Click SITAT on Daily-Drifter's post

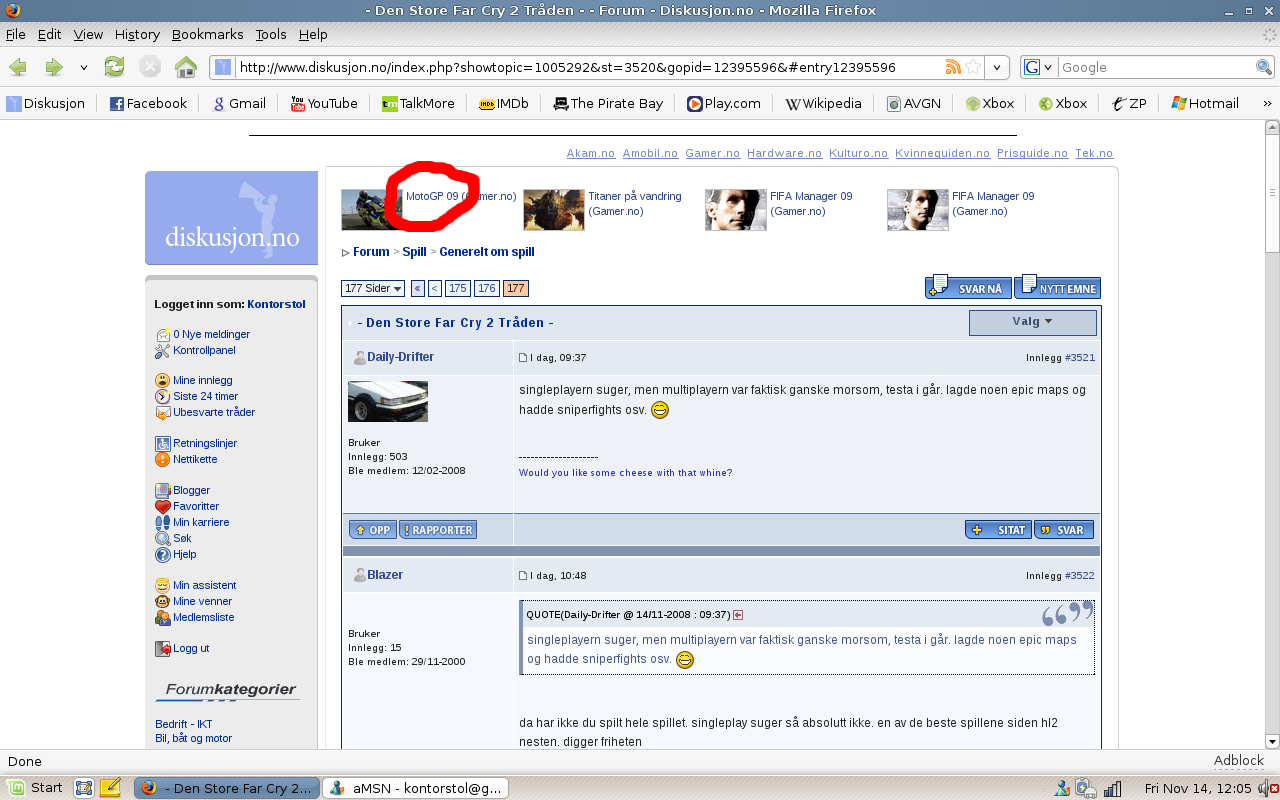pos(999,530)
